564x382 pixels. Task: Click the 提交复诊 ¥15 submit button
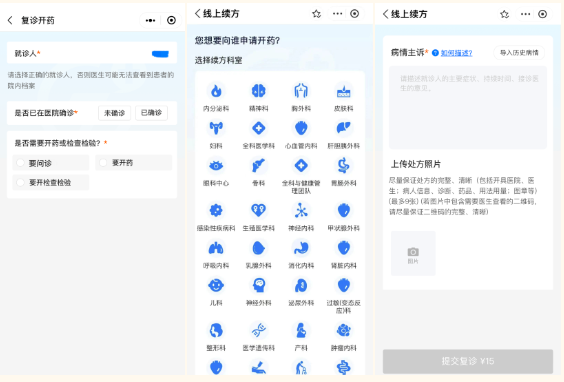tap(468, 361)
